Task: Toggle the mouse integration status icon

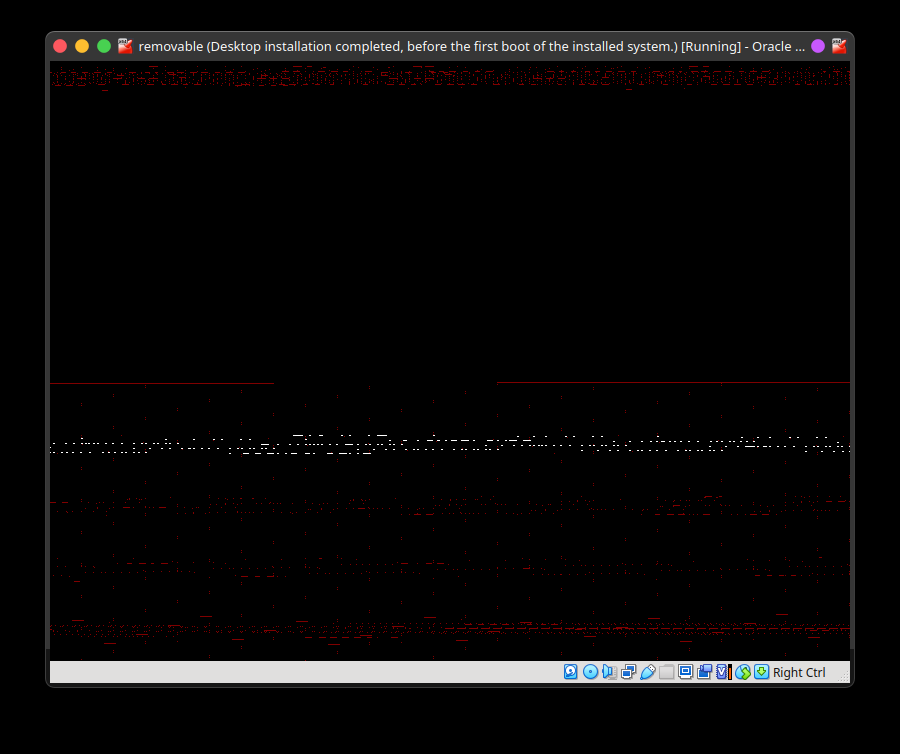Action: click(742, 672)
